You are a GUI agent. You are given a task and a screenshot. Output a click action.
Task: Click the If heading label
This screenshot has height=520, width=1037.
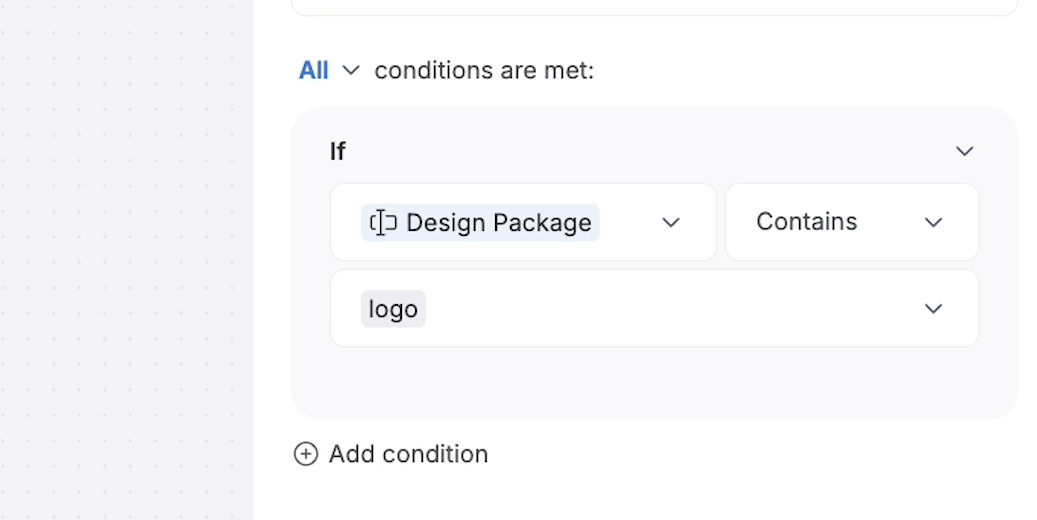pos(337,152)
